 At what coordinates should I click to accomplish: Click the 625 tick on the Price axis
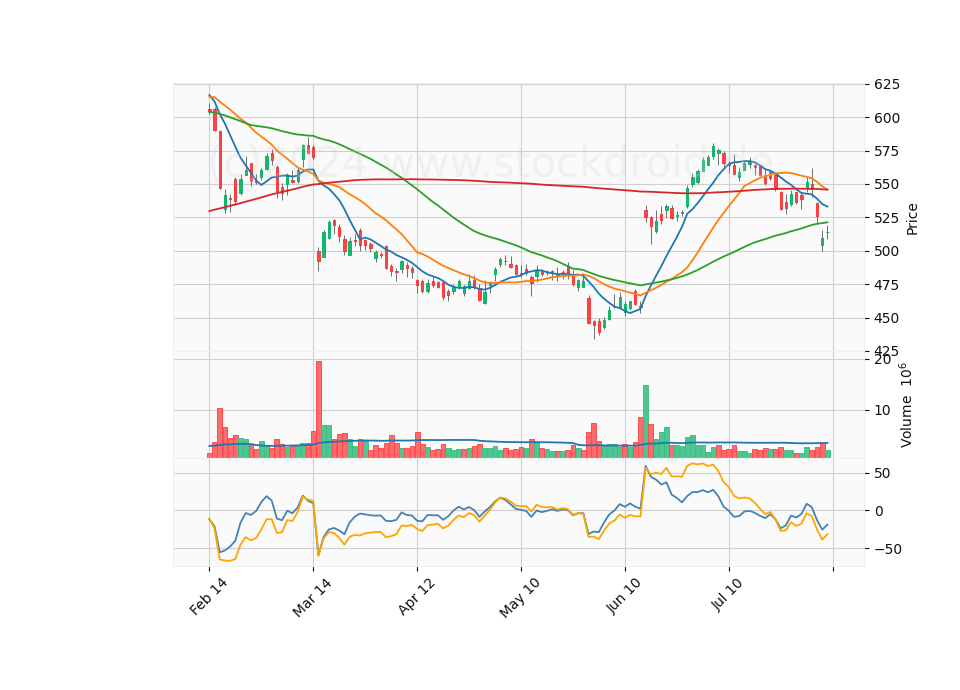click(887, 84)
